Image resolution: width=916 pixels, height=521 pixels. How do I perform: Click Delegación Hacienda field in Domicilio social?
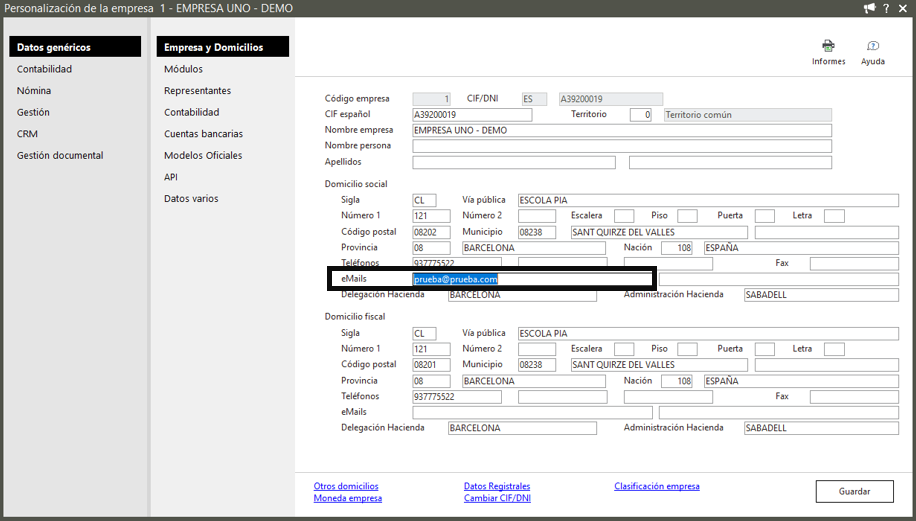(522, 295)
